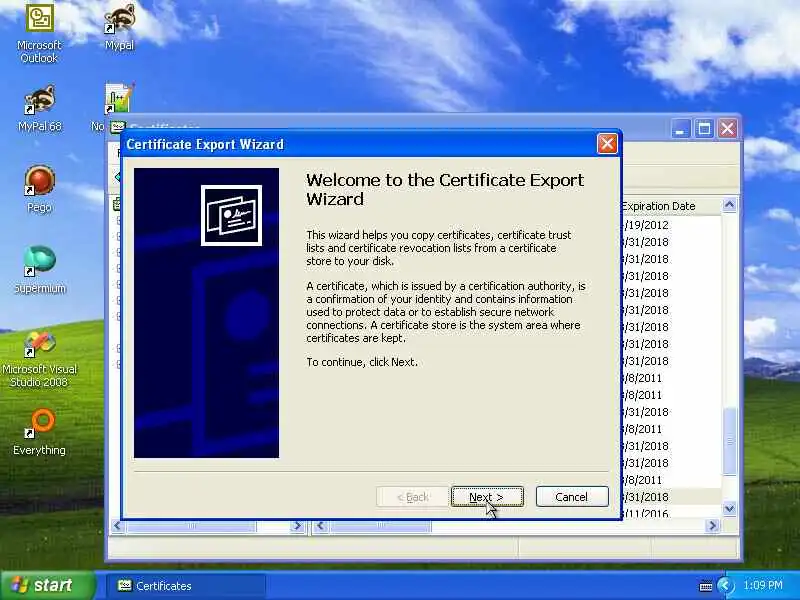Show hidden tray icons arrow
The height and width of the screenshot is (600, 800).
coord(725,585)
